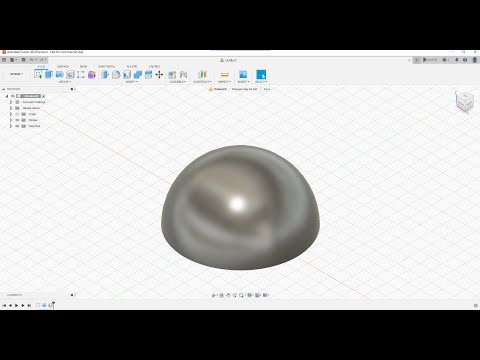The image size is (480, 360).
Task: Open the Design workspace dropdown
Action: (x=16, y=74)
